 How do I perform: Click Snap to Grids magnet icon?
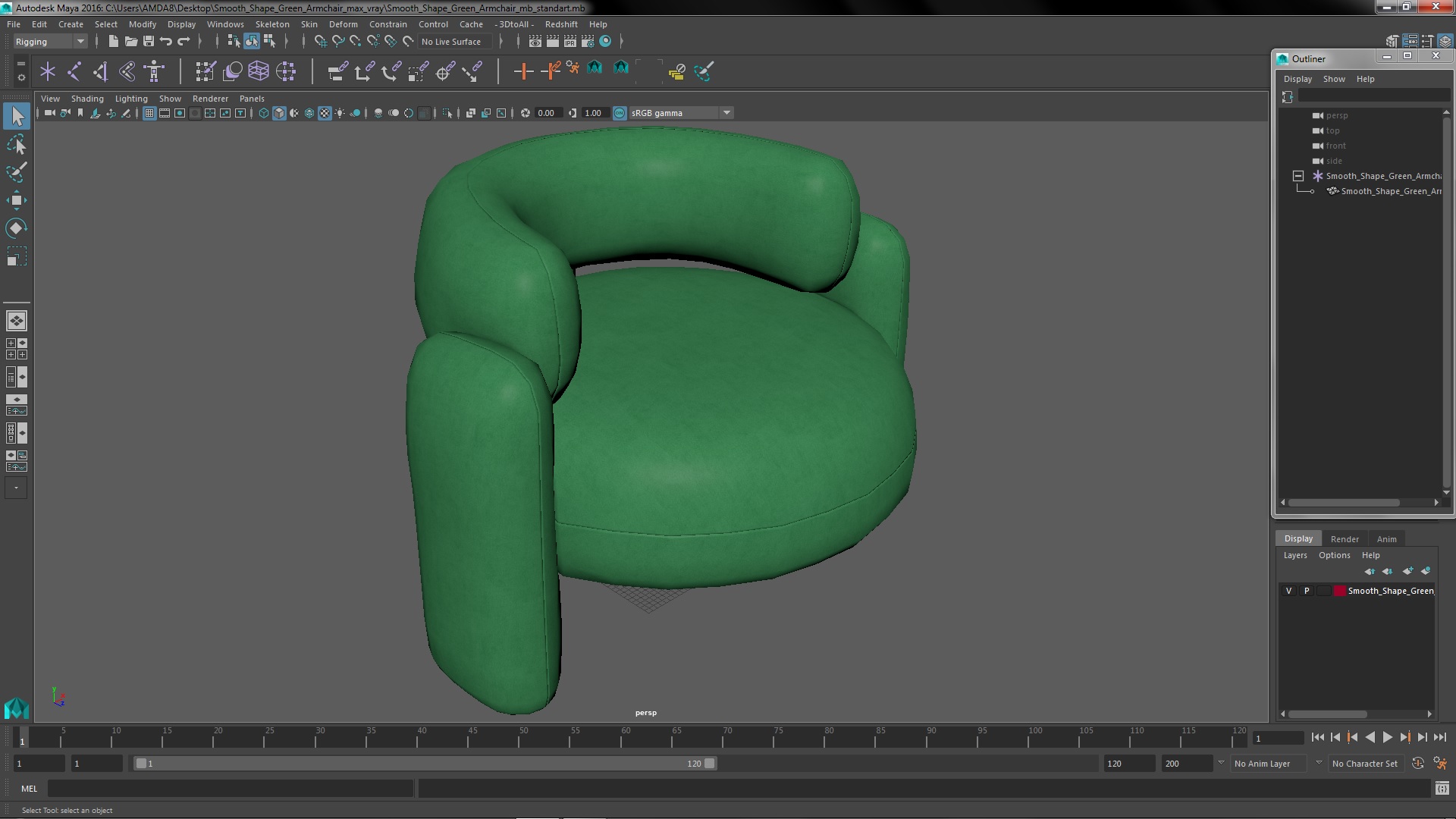[321, 41]
